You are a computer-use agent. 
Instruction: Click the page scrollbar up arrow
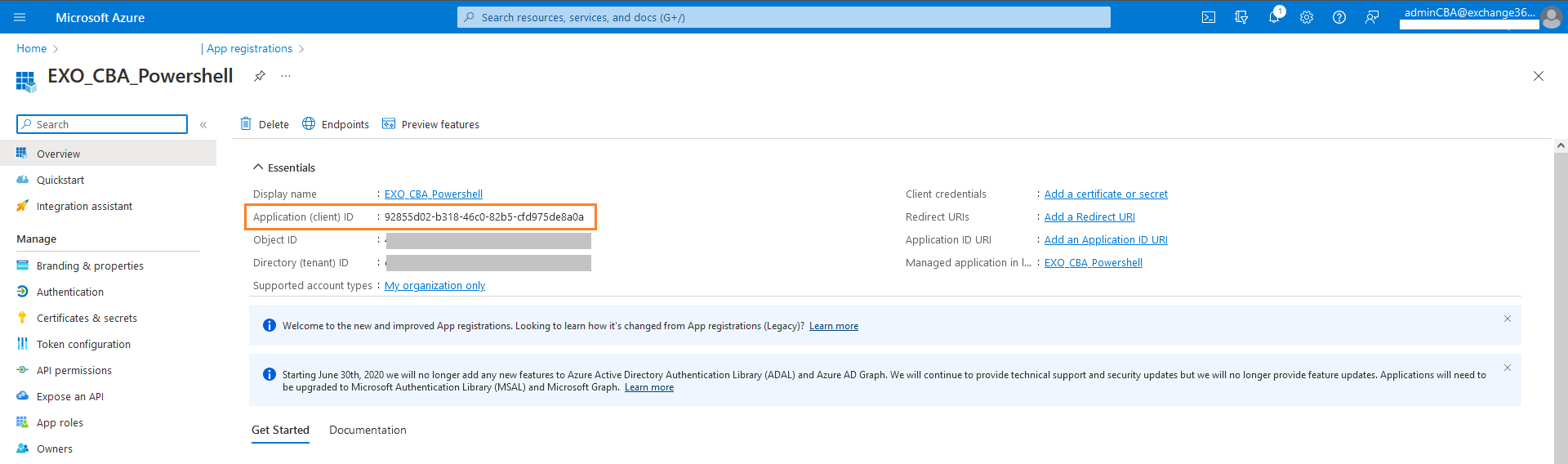coord(1561,145)
